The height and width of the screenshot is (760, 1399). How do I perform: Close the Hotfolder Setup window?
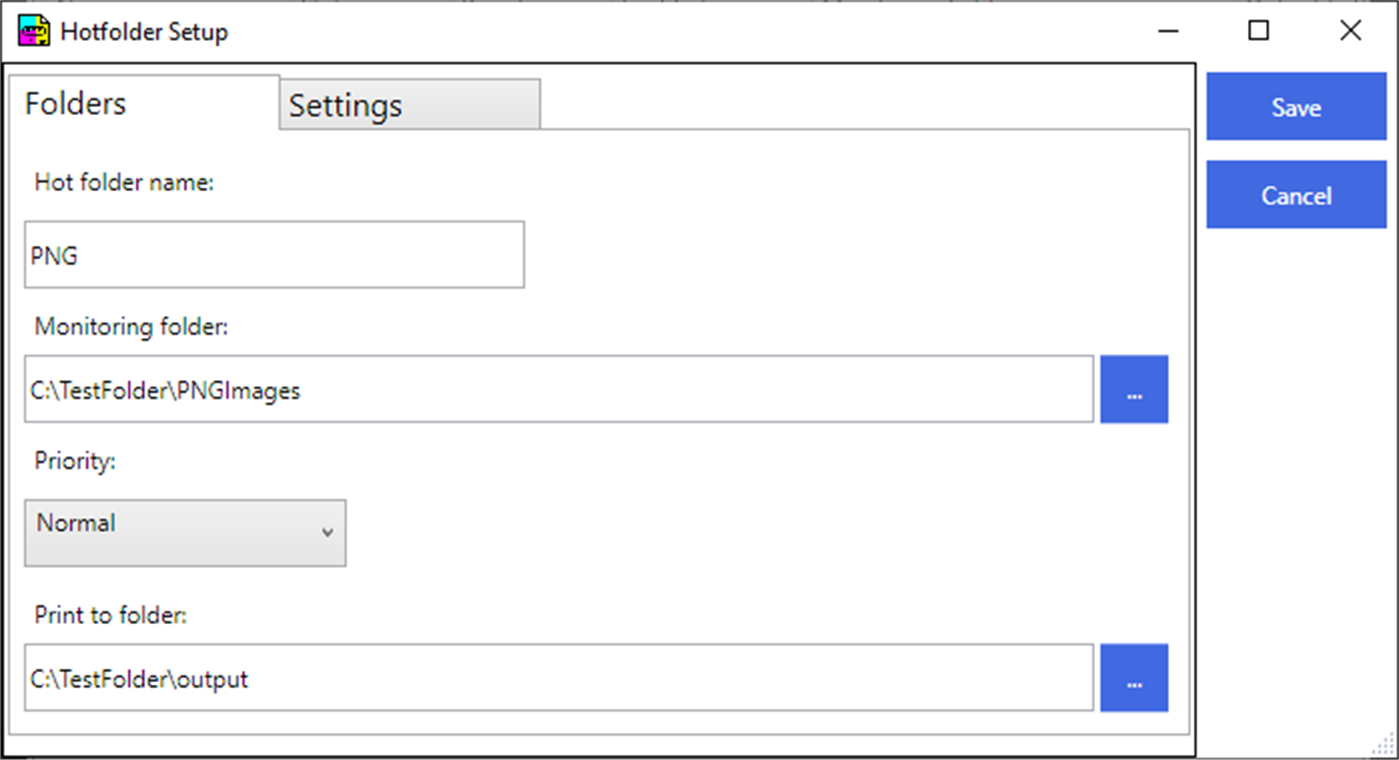click(x=1349, y=31)
